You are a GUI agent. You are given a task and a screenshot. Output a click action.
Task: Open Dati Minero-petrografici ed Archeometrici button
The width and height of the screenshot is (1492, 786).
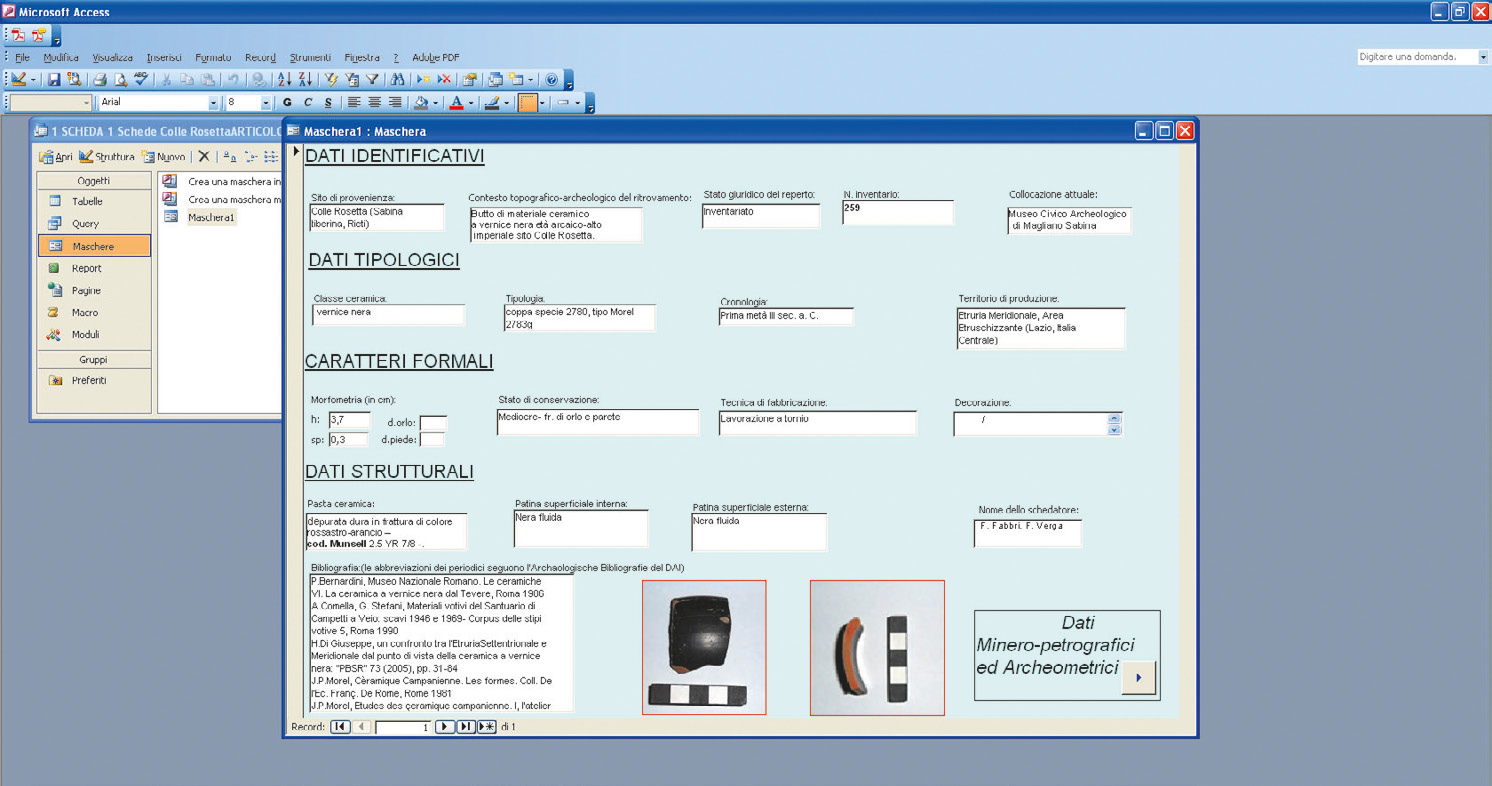[x=1139, y=677]
